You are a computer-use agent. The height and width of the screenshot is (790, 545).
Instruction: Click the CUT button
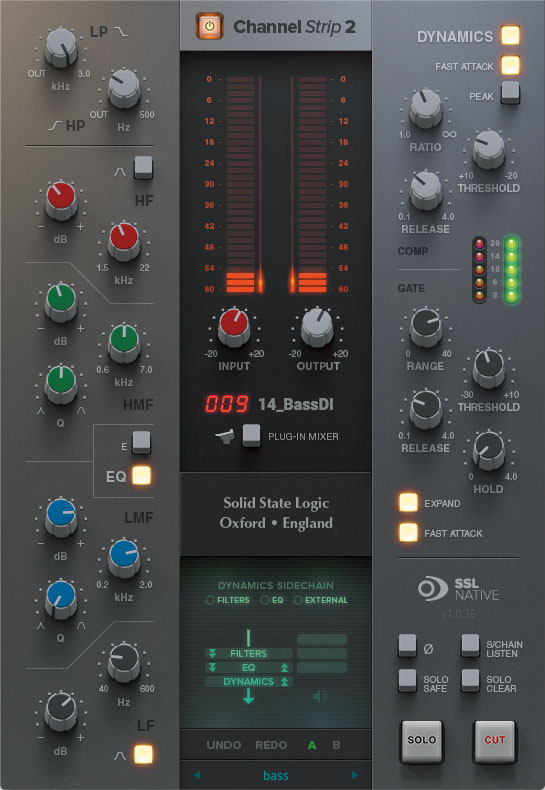pyautogui.click(x=495, y=742)
